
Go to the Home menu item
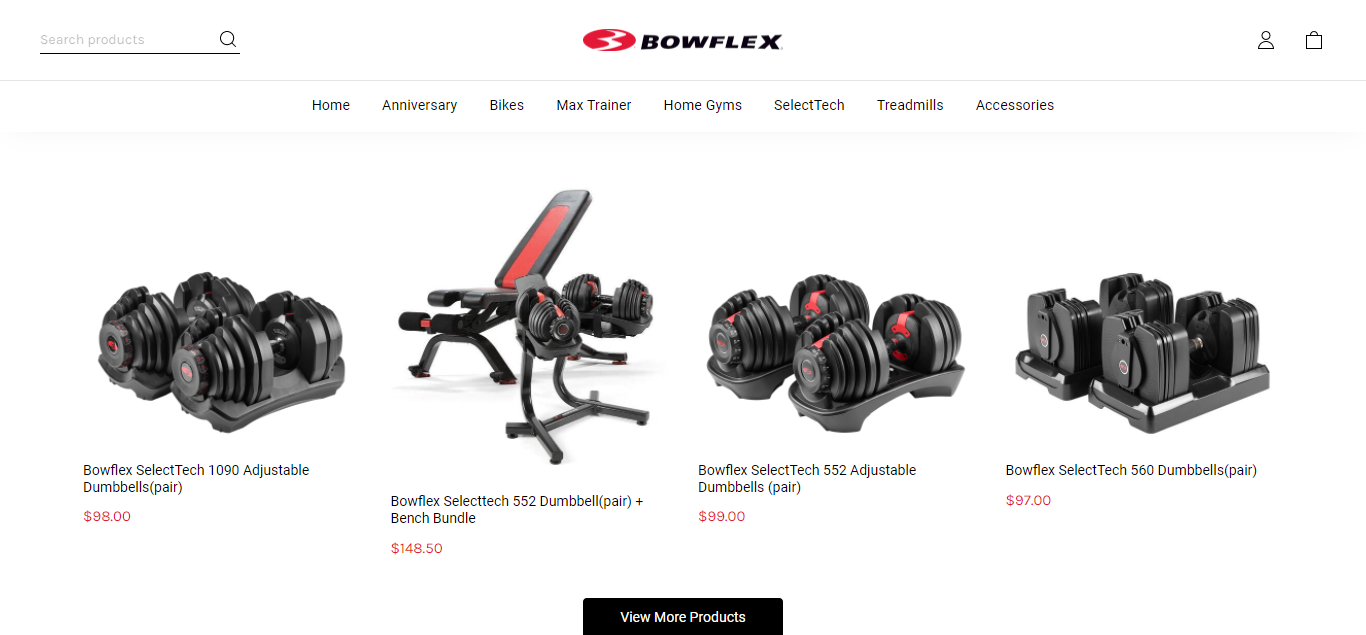coord(331,105)
